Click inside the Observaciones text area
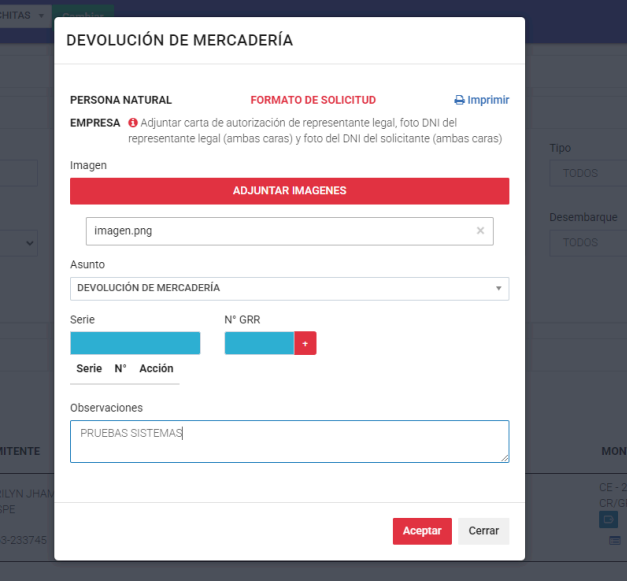627x581 pixels. [289, 441]
